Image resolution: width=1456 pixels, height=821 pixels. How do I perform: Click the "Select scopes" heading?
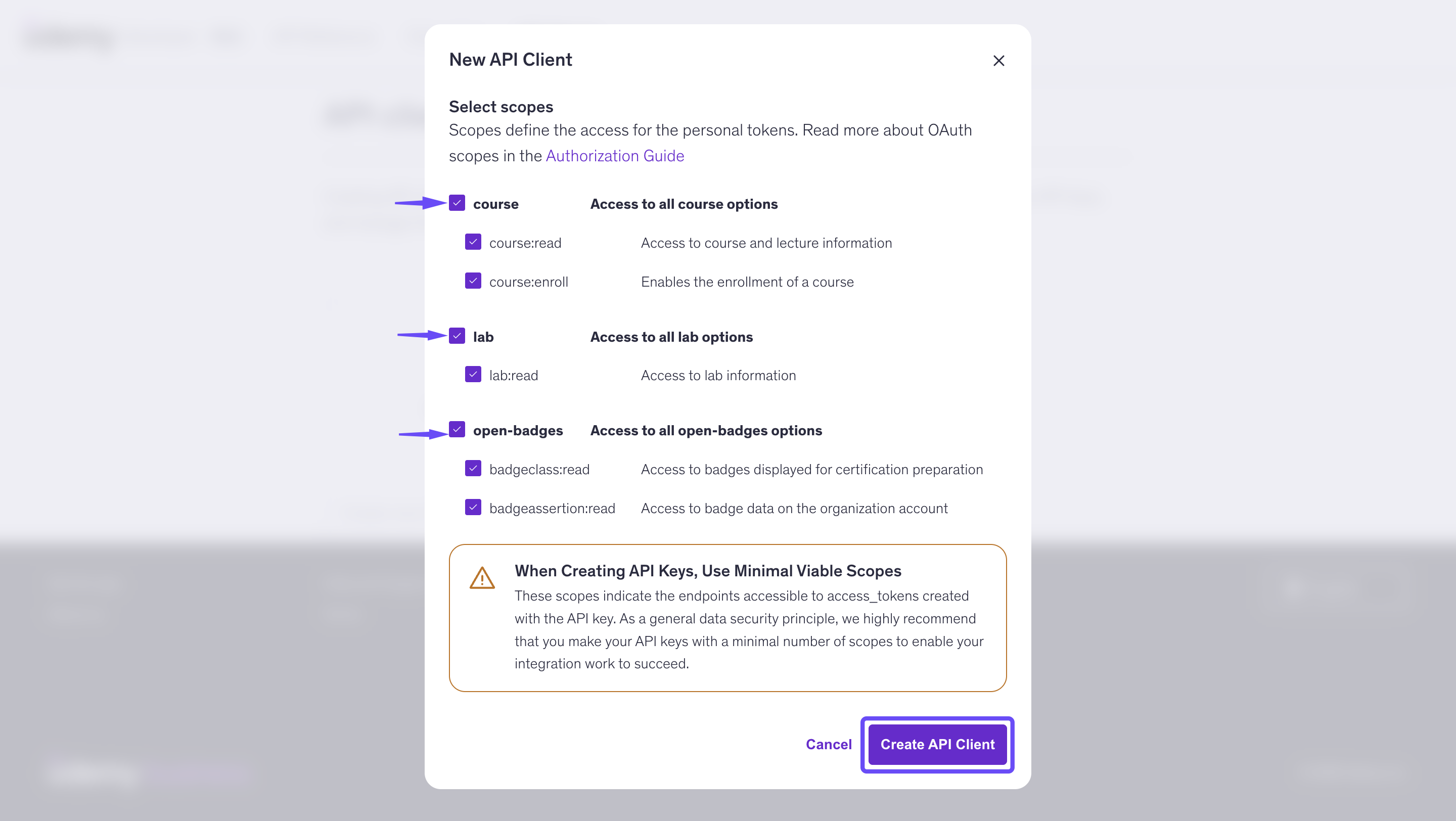501,106
